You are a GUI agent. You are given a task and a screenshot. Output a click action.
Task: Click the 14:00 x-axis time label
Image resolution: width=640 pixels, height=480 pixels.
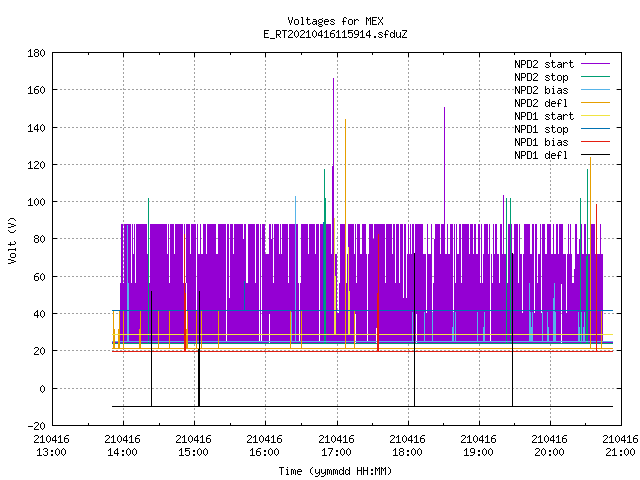pyautogui.click(x=122, y=452)
